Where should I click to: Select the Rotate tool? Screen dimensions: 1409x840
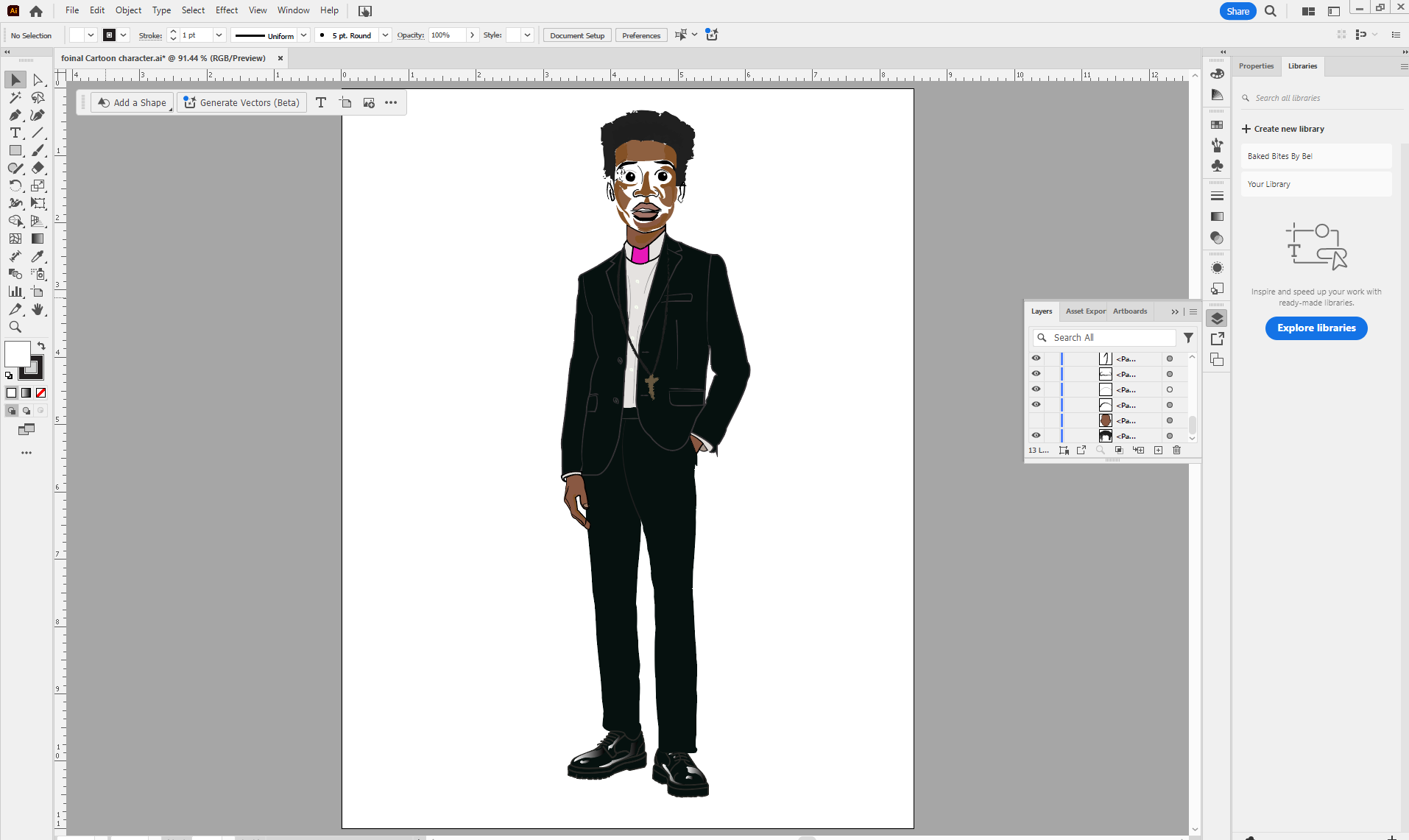(15, 186)
